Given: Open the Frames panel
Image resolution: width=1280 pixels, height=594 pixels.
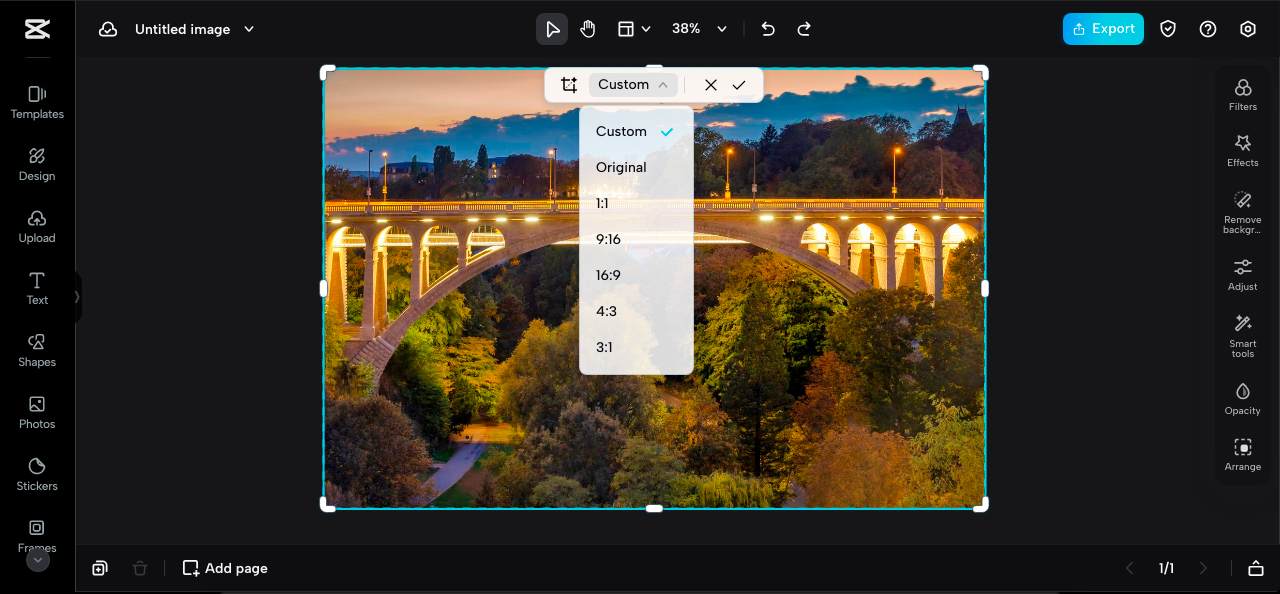Looking at the screenshot, I should coord(37,535).
